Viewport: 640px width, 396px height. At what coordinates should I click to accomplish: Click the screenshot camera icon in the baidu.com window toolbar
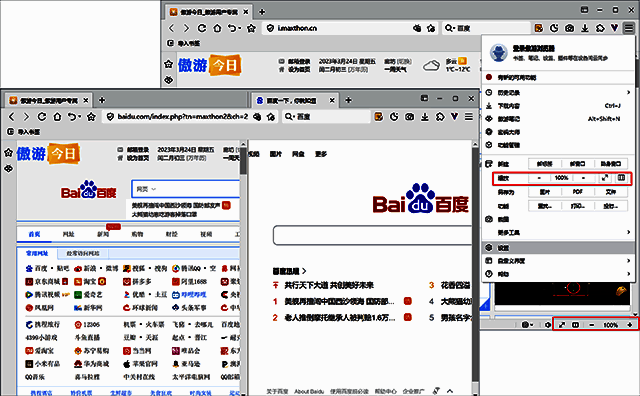click(409, 117)
